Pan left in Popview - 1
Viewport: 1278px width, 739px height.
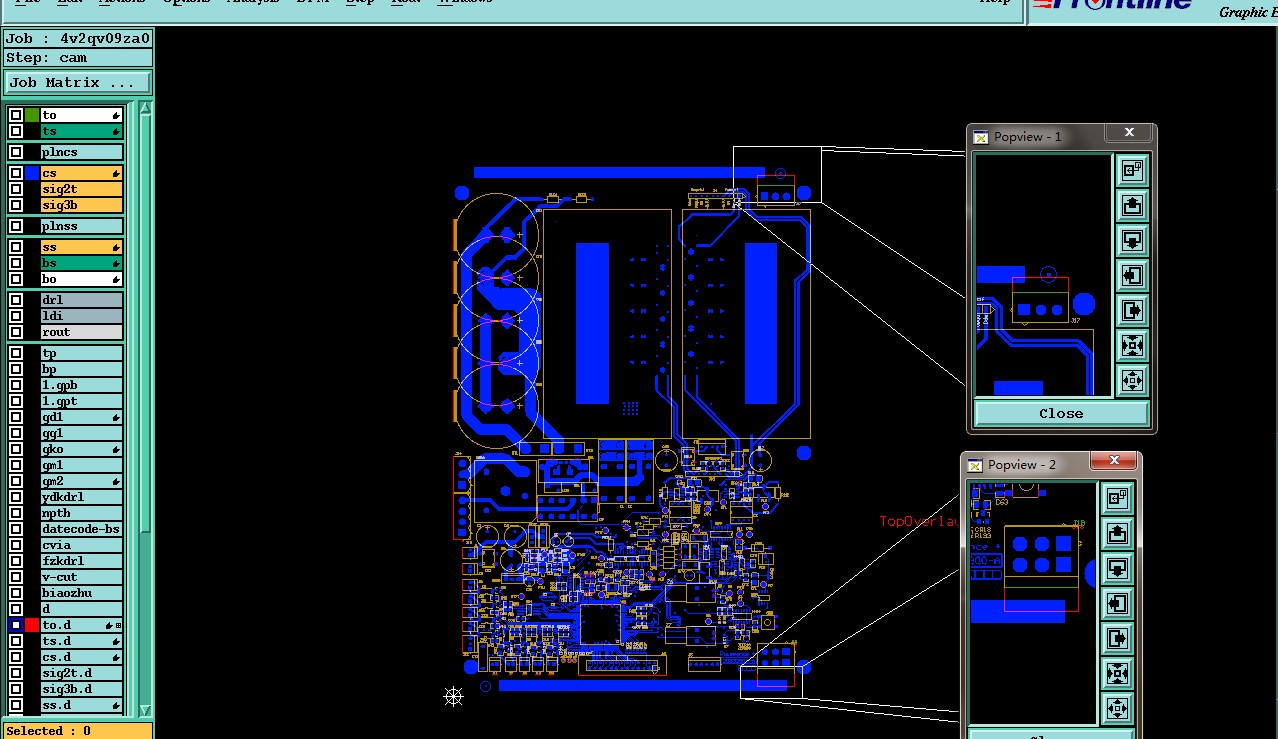tap(1132, 275)
